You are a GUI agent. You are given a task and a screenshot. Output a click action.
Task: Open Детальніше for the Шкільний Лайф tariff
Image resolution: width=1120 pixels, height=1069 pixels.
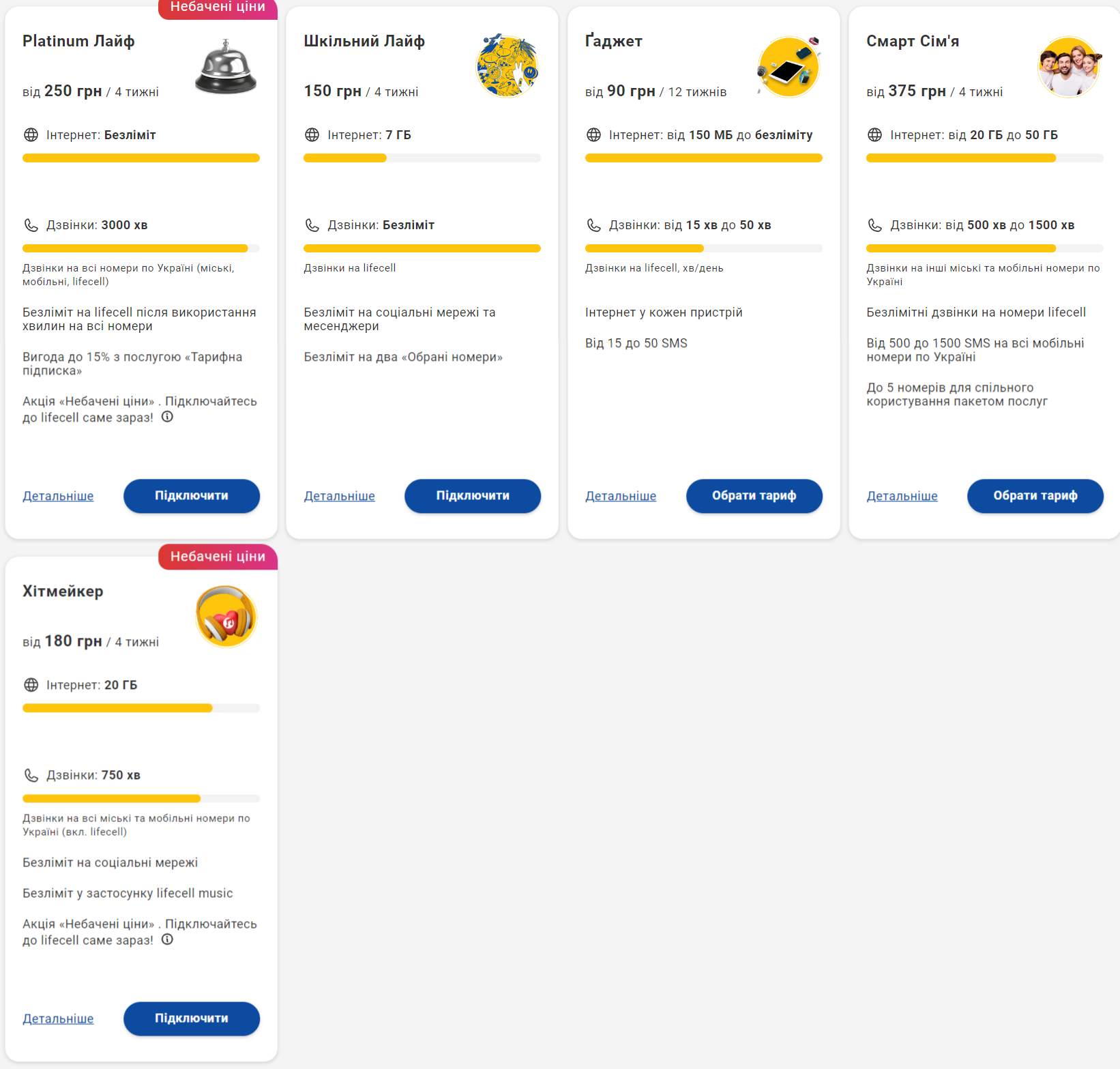point(339,496)
